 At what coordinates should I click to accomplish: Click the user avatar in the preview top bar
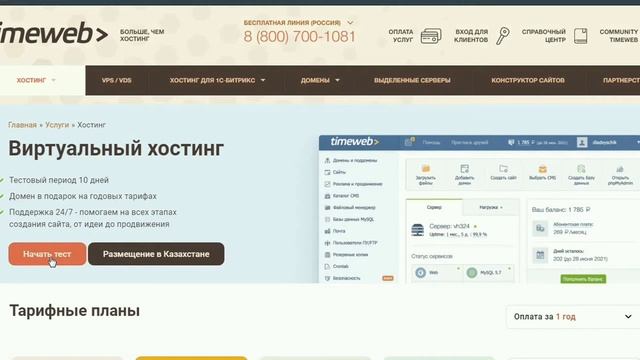point(582,142)
